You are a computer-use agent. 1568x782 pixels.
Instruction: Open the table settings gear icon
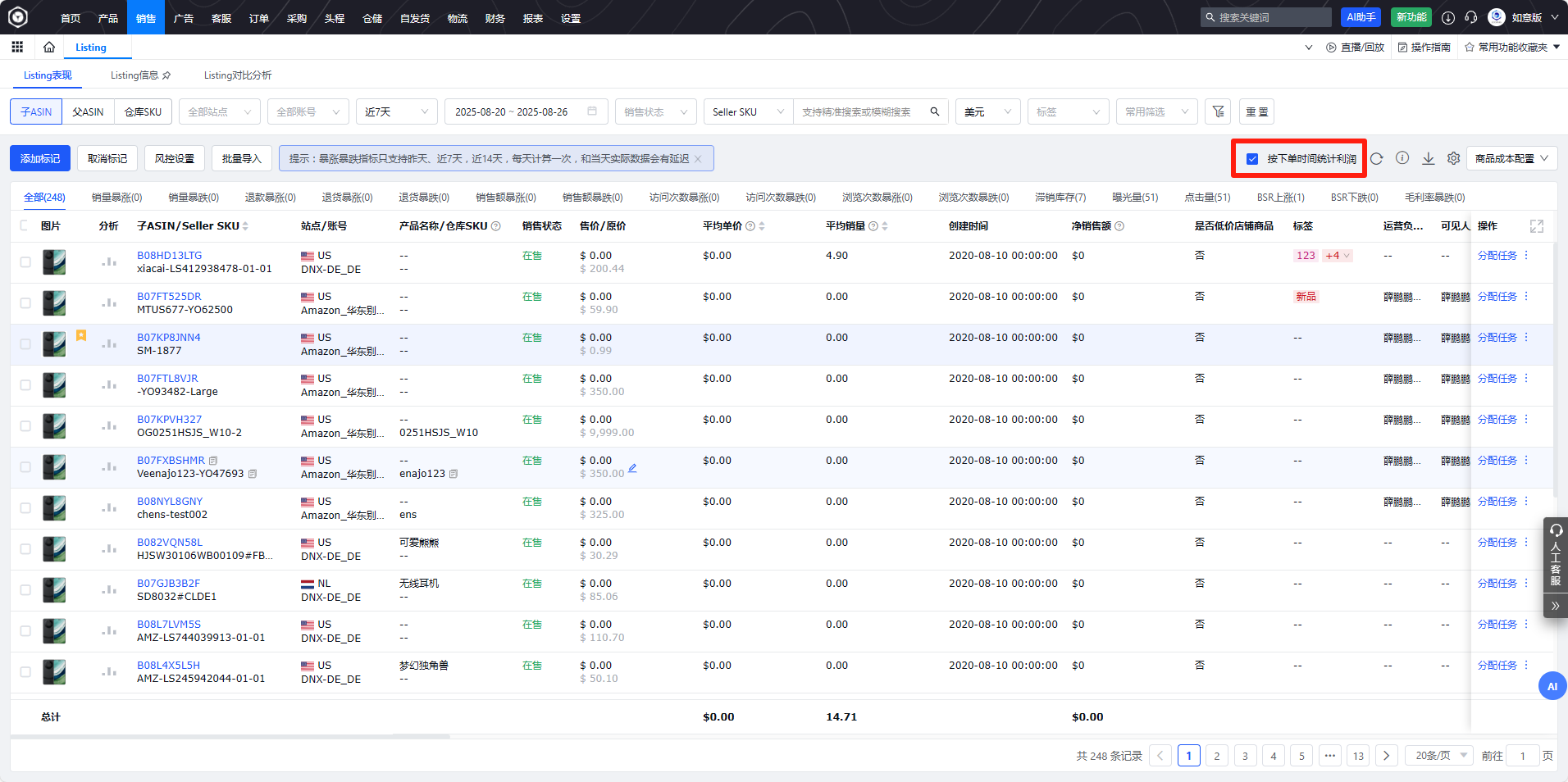coord(1453,159)
